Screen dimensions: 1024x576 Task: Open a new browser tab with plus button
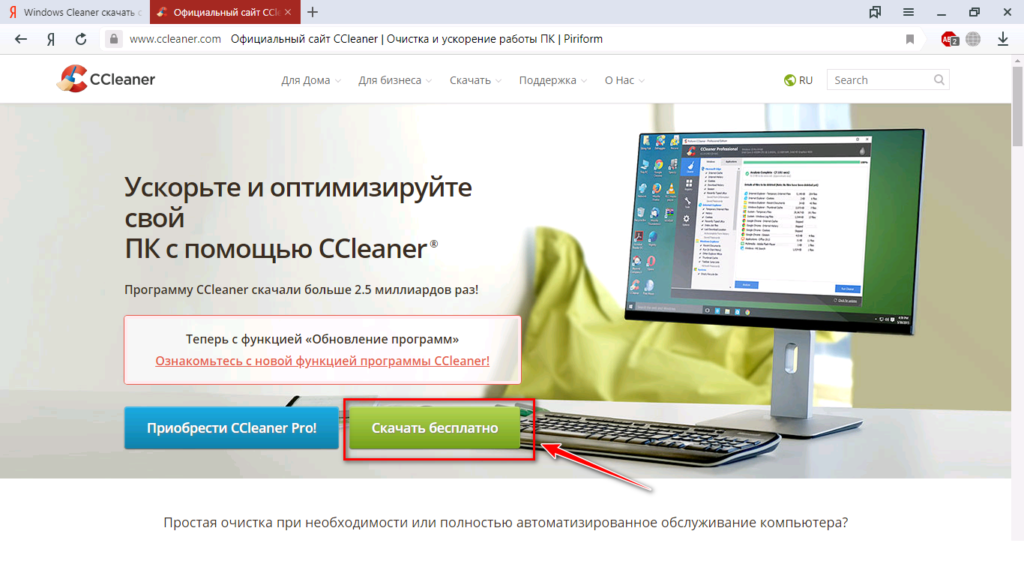click(x=313, y=12)
